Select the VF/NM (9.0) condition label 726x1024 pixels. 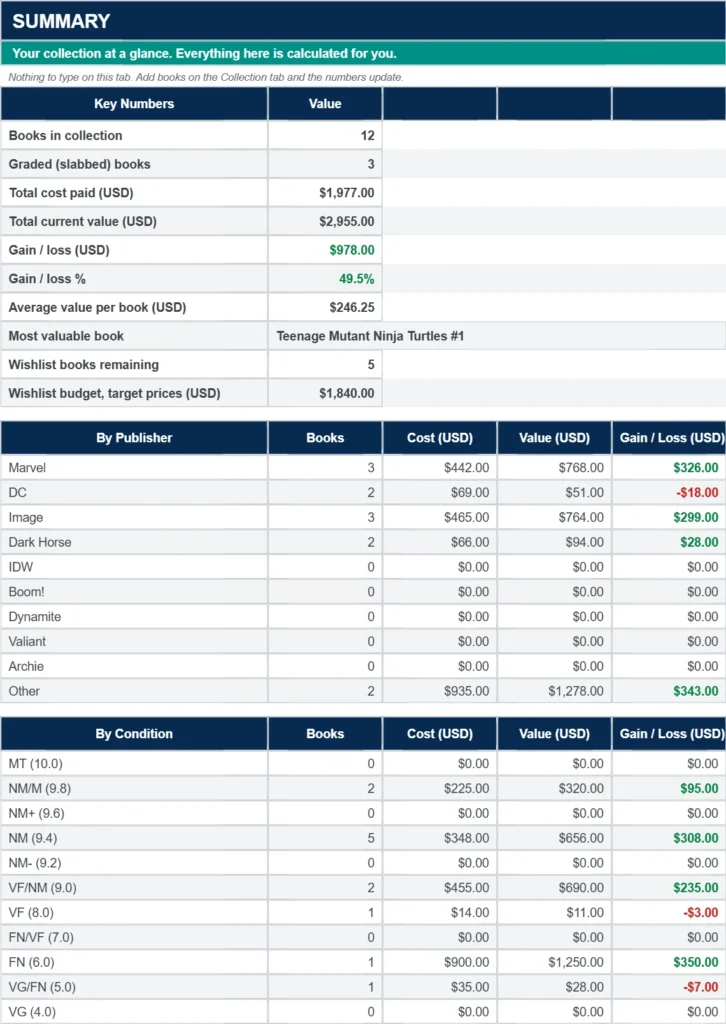pyautogui.click(x=42, y=888)
